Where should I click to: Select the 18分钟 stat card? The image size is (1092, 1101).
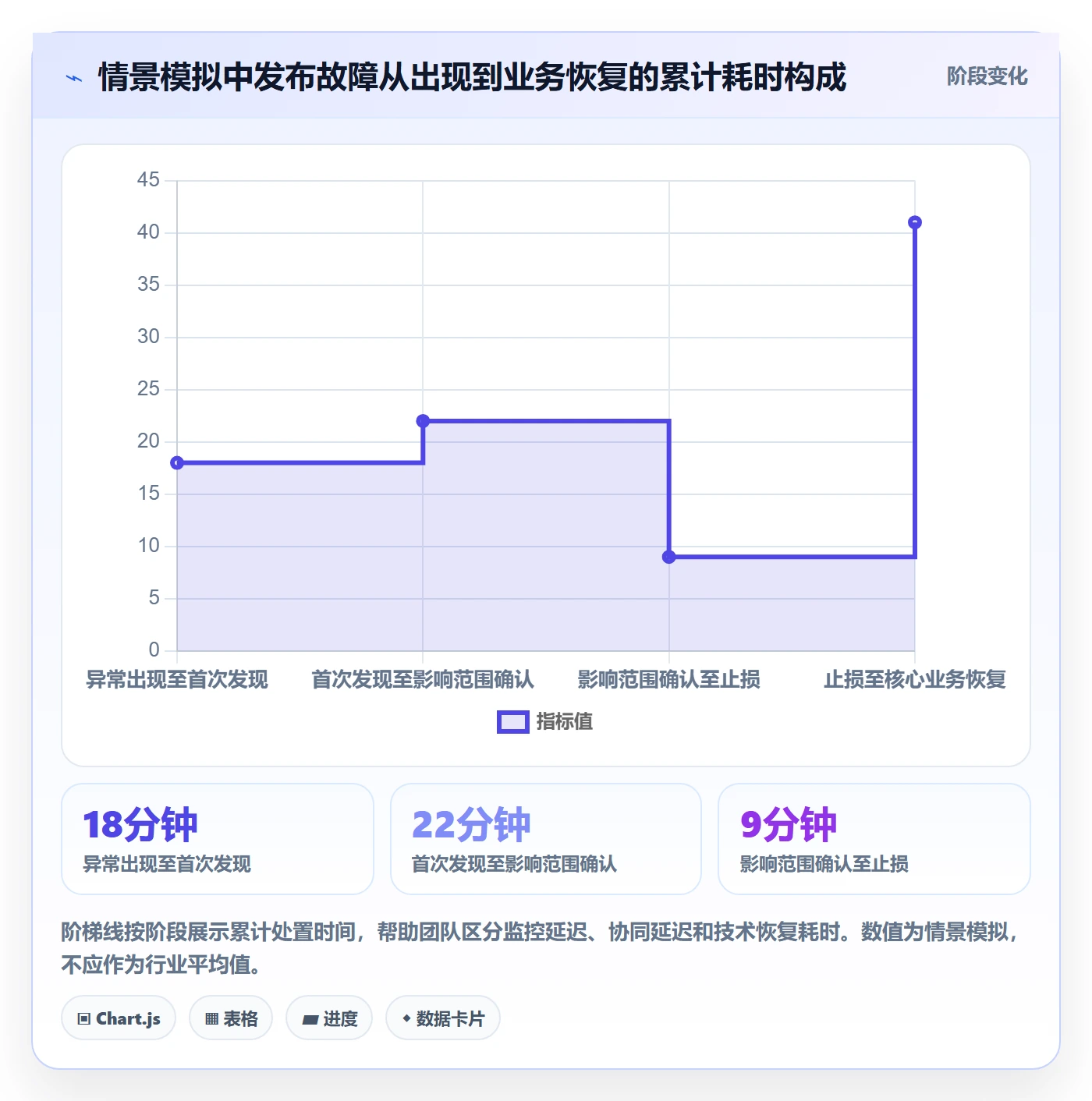(x=218, y=839)
